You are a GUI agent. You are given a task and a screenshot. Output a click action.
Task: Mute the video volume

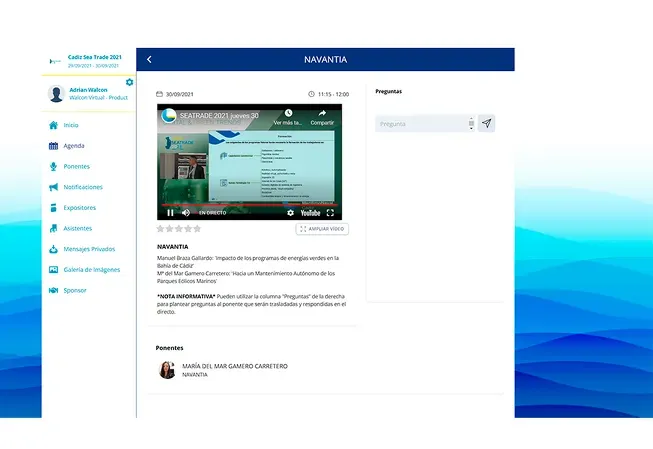186,213
